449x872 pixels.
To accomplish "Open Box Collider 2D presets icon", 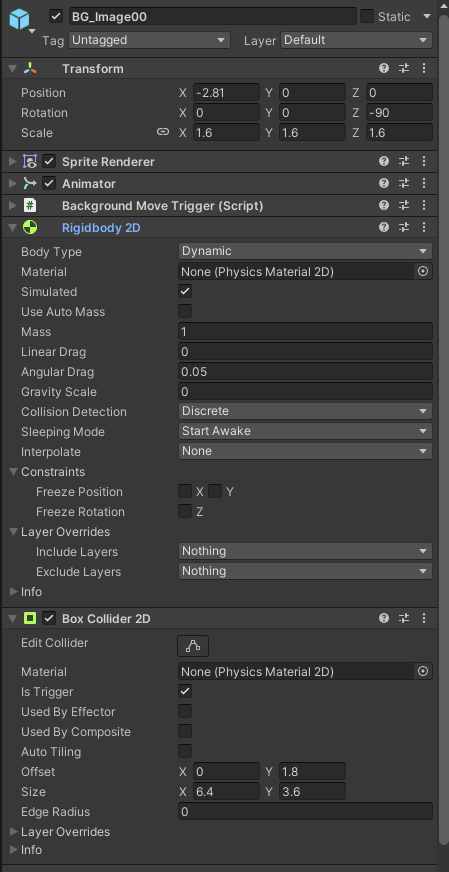I will pos(404,618).
